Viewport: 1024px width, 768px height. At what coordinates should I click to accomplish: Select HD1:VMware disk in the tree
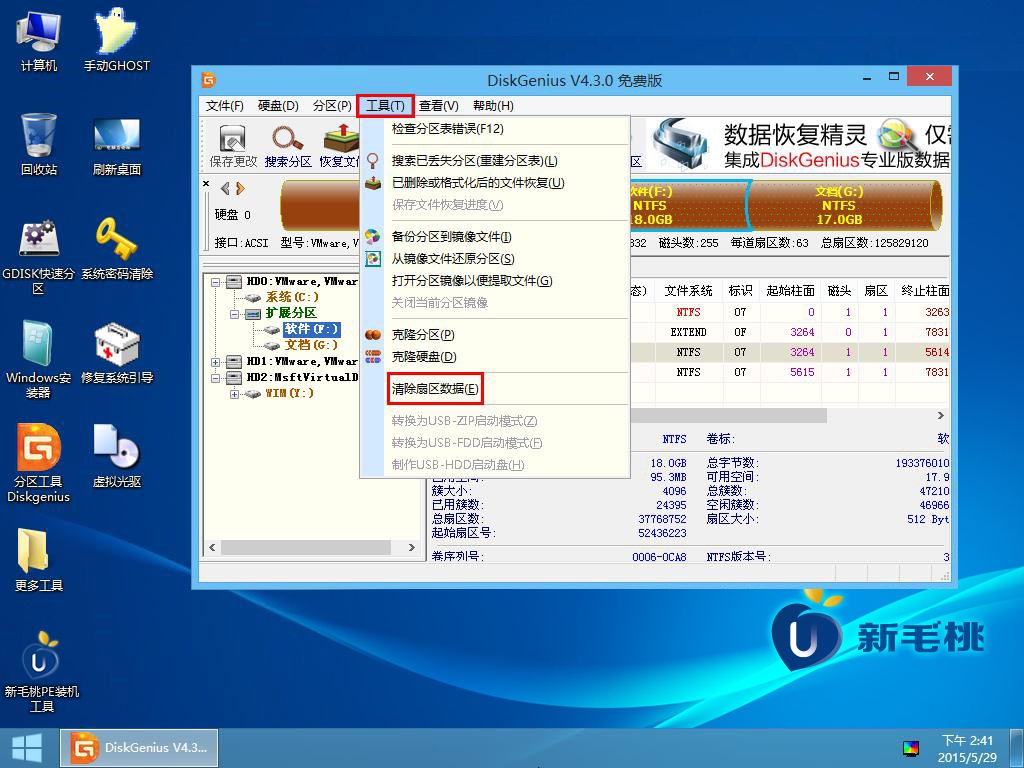tap(302, 361)
